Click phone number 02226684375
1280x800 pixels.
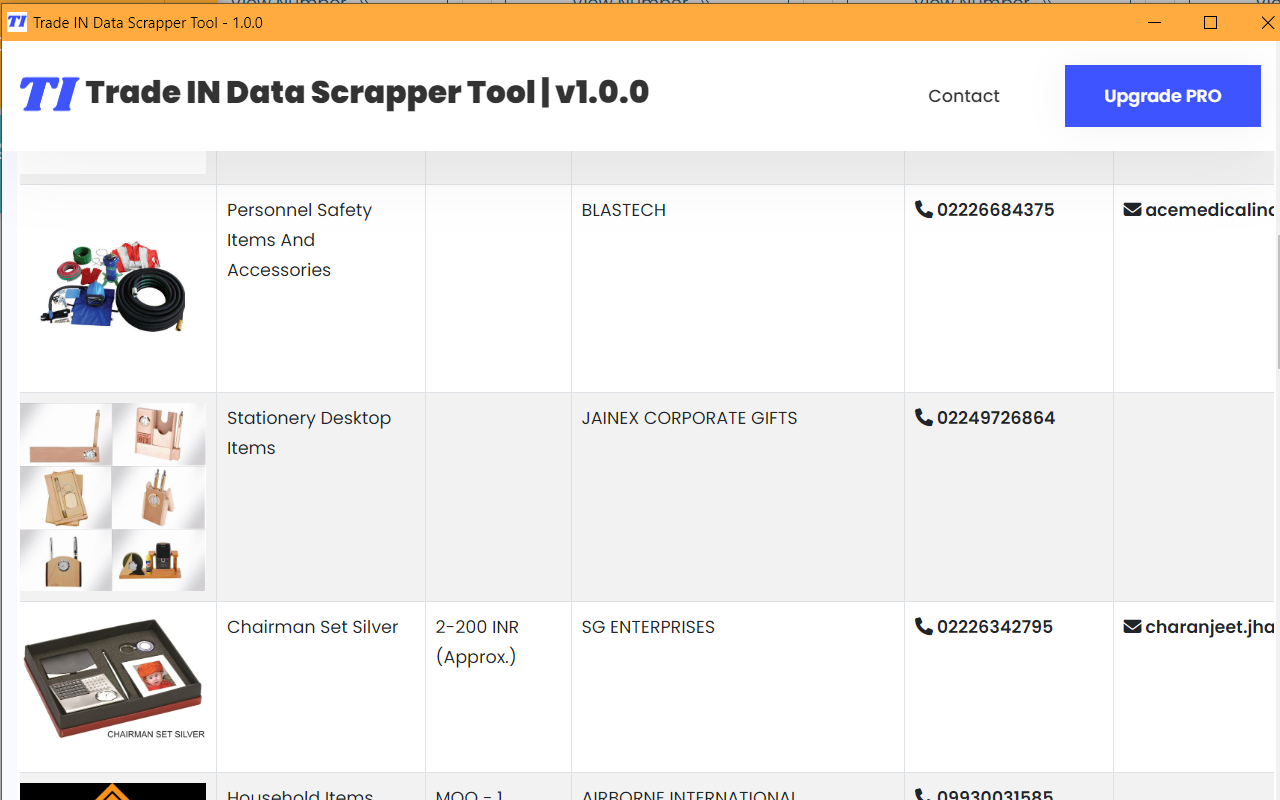pos(995,210)
